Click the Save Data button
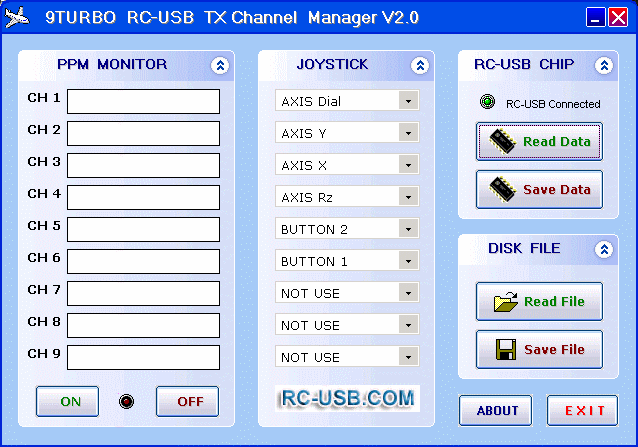Viewport: 638px width, 447px height. [x=539, y=190]
